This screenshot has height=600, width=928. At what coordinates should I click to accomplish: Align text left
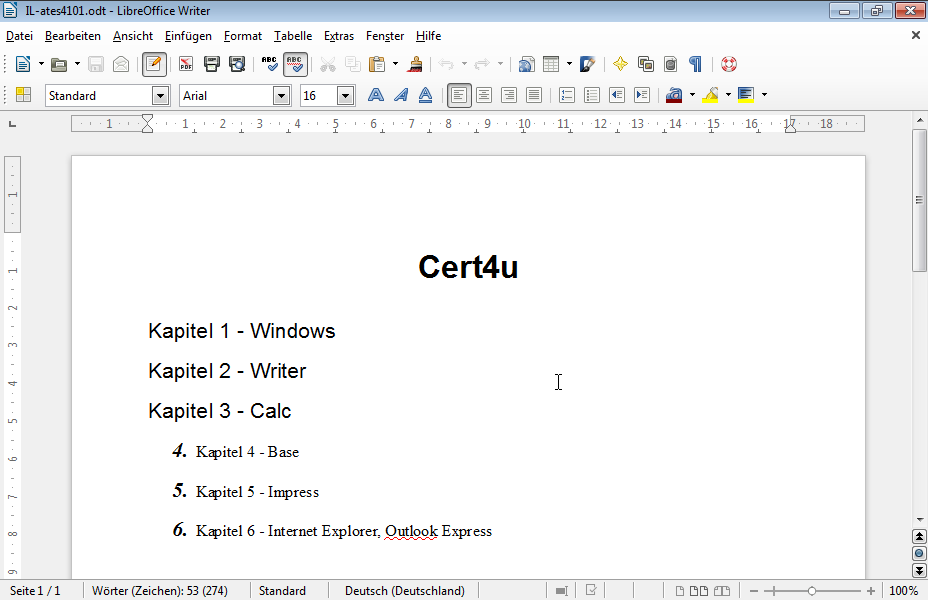(459, 95)
